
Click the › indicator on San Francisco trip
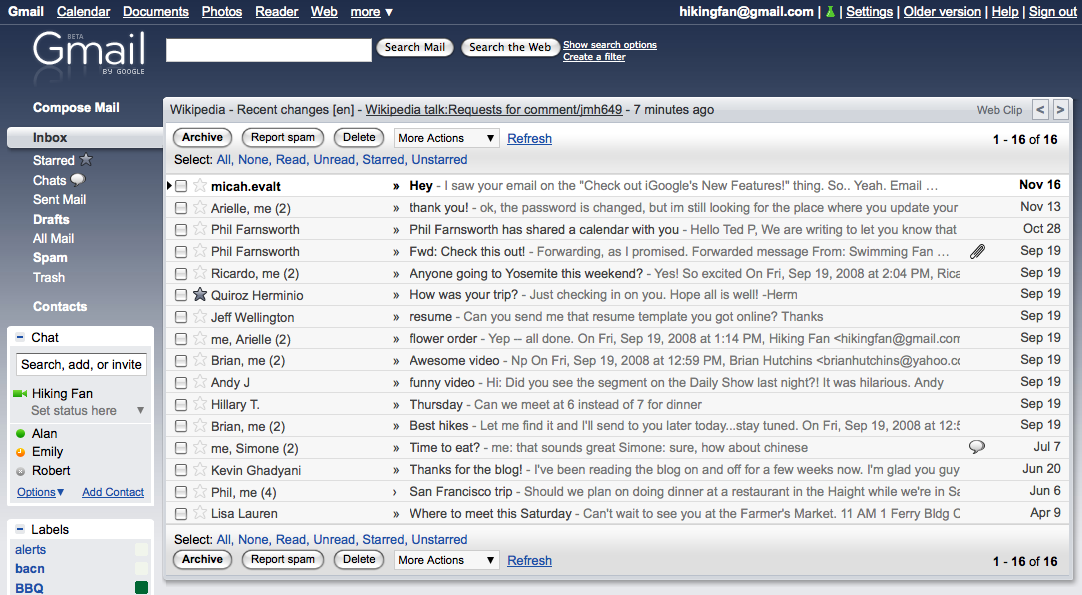(395, 492)
